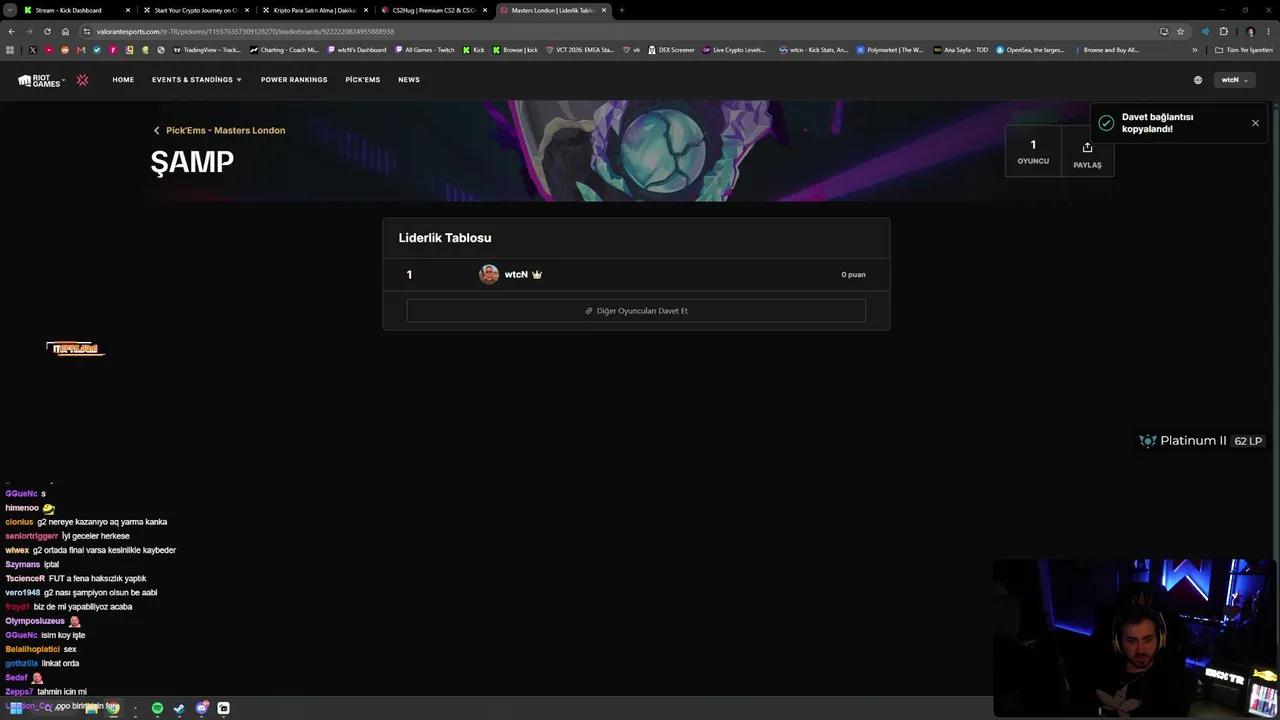Open the NEWS nav item

(x=409, y=80)
